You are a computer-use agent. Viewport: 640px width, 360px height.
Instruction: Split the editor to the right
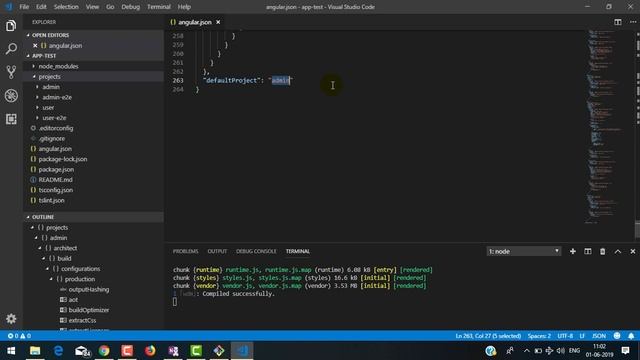tap(618, 22)
